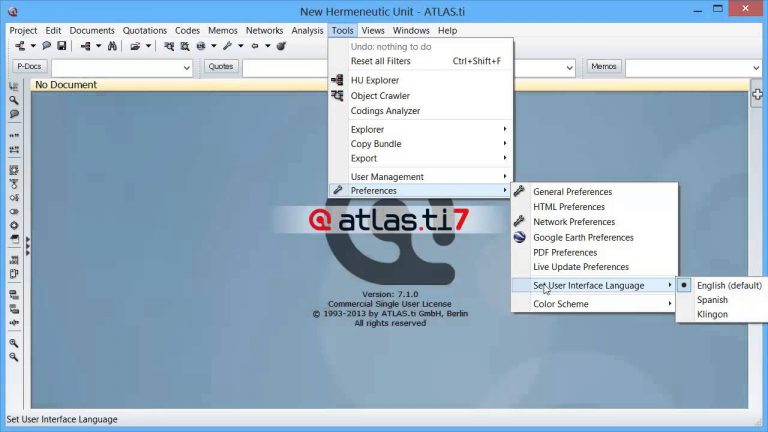Open the P-Docs combo box dropdown
The height and width of the screenshot is (432, 768).
coord(187,68)
